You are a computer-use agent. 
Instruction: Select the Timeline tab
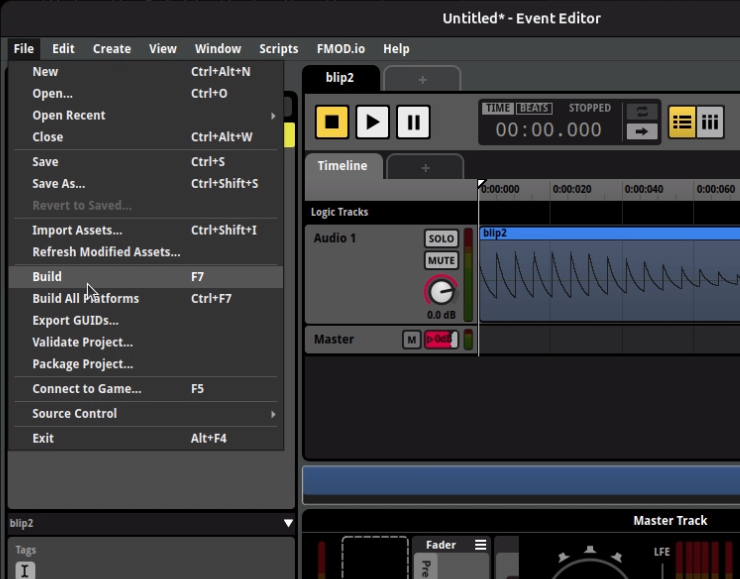pyautogui.click(x=343, y=166)
